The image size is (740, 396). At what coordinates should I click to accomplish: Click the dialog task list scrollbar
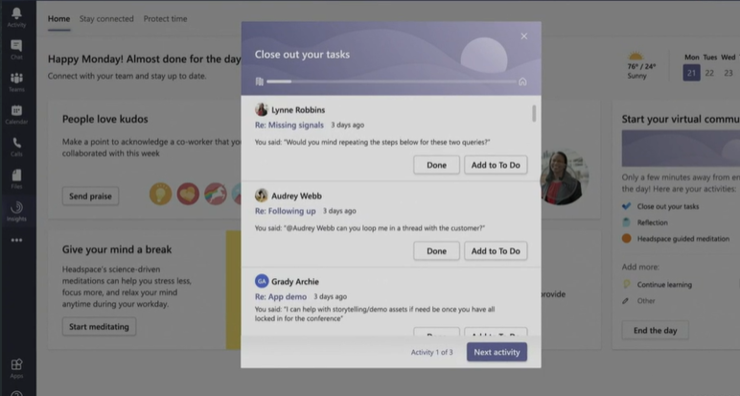coord(534,113)
